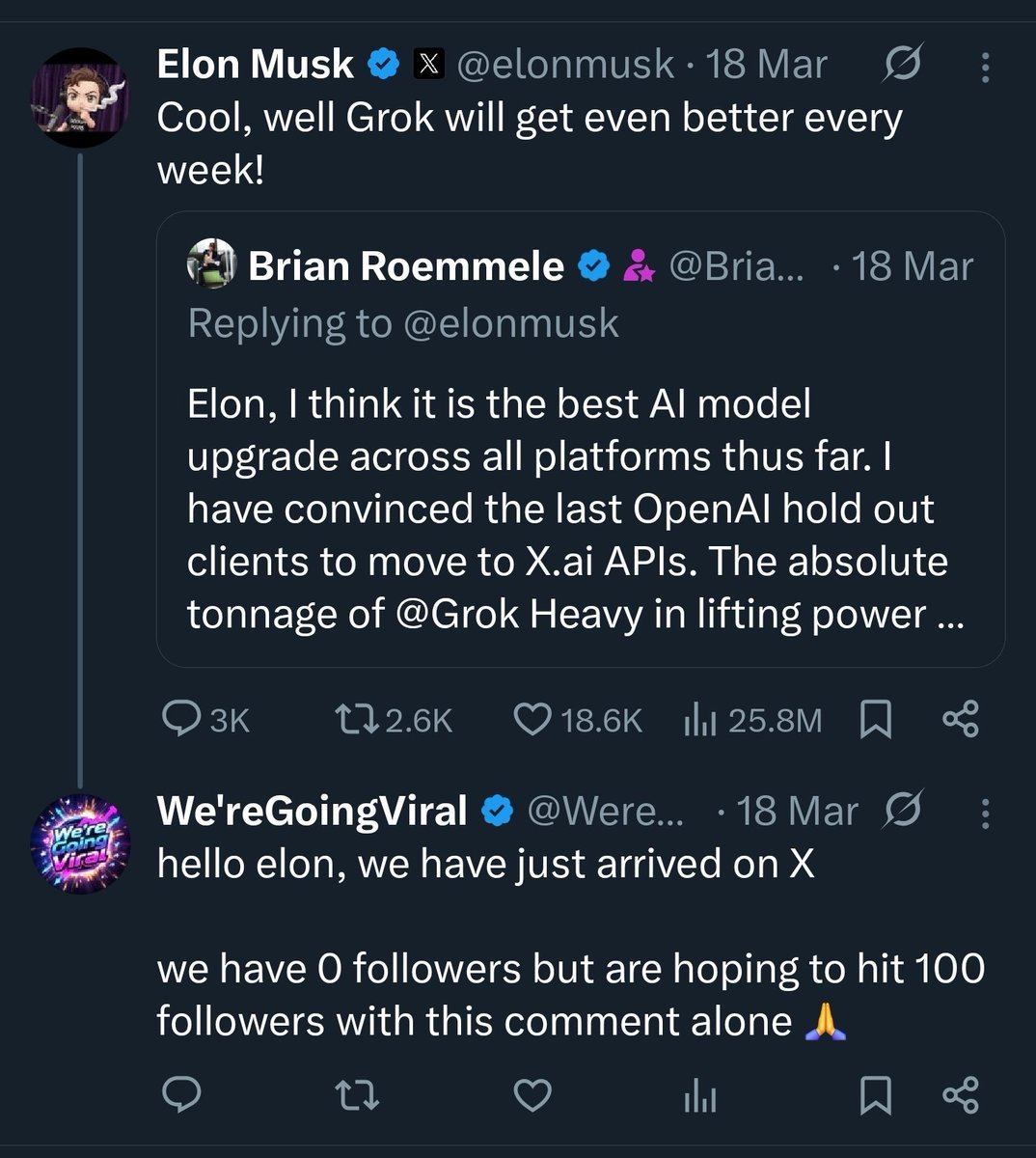Open Brian Roemmele's quoted post

581,439
